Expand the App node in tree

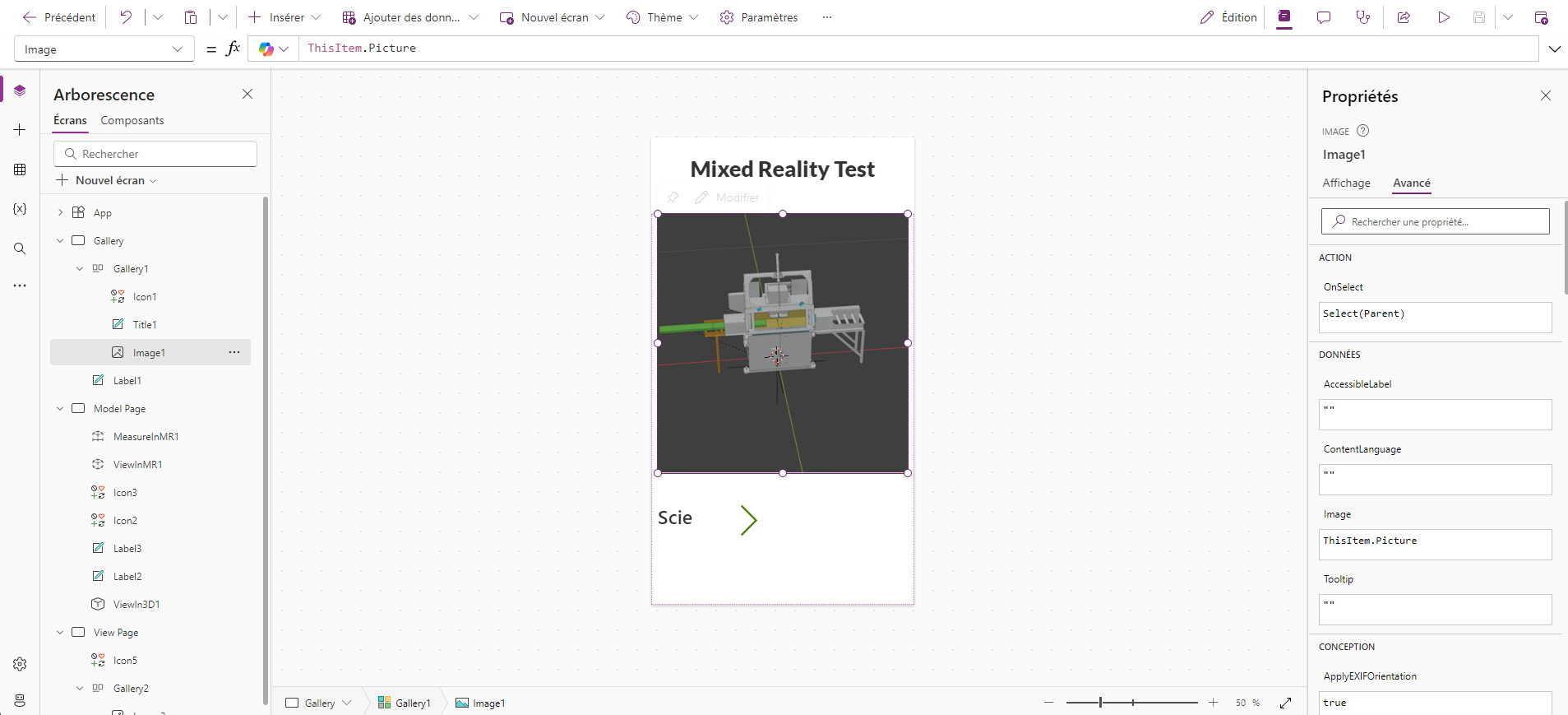click(x=60, y=213)
